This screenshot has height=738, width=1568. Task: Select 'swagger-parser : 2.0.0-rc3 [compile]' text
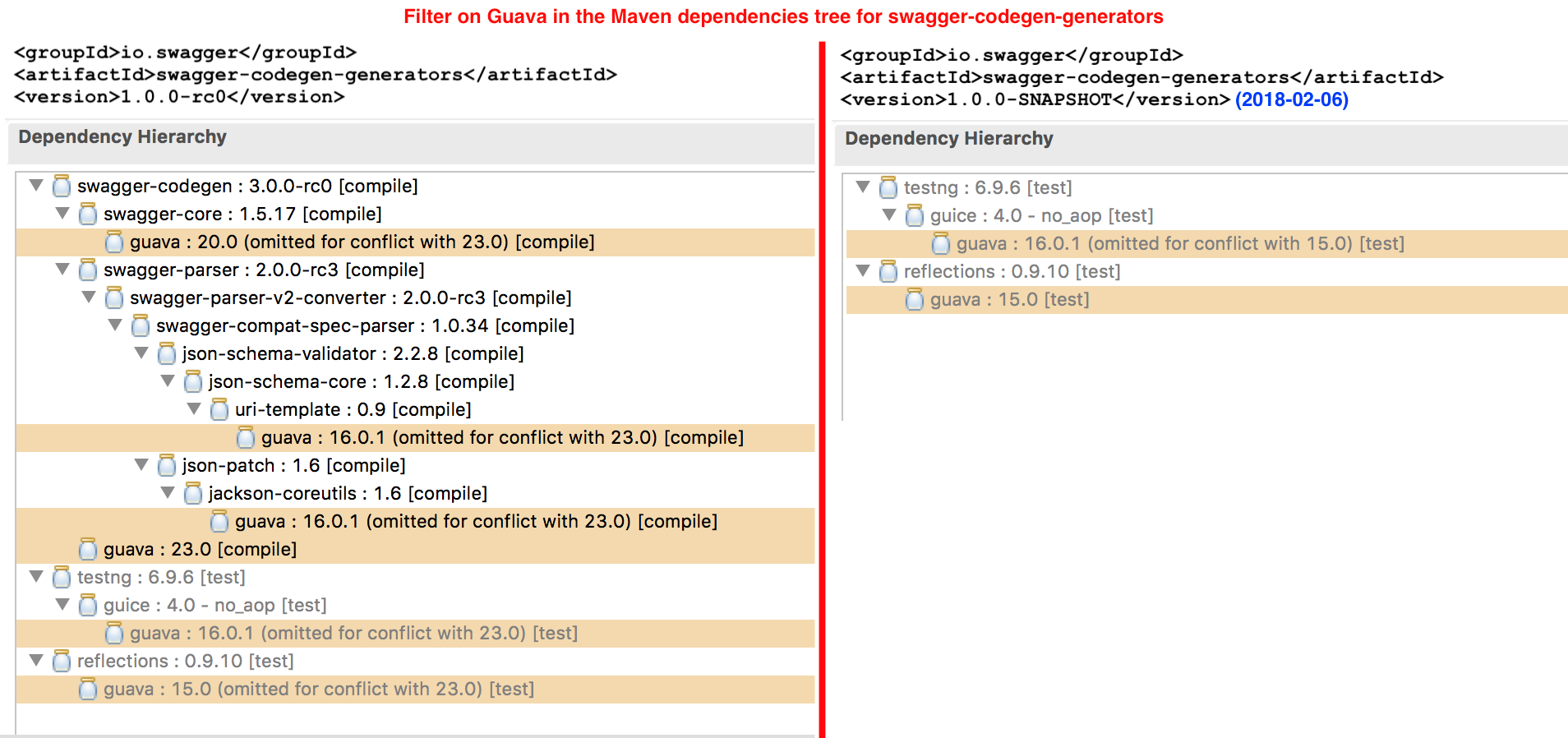coord(264,270)
